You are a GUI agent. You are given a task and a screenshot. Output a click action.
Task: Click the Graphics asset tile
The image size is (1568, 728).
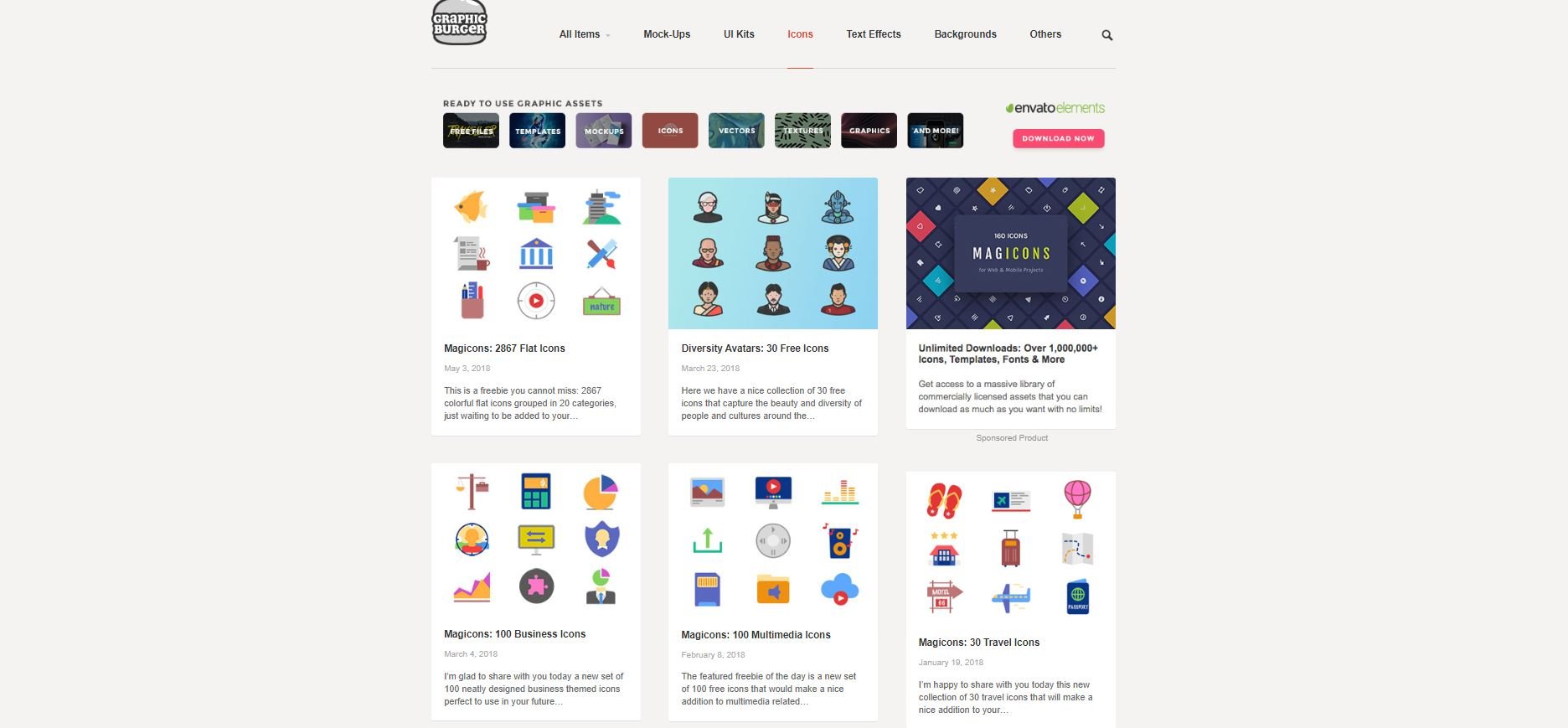point(869,131)
